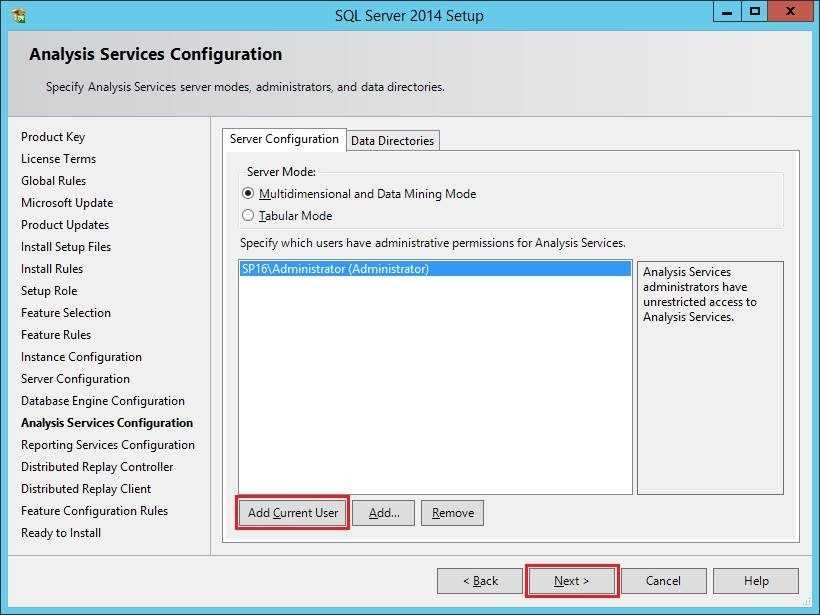Proceed with the Next button
This screenshot has height=615, width=820.
(x=572, y=581)
